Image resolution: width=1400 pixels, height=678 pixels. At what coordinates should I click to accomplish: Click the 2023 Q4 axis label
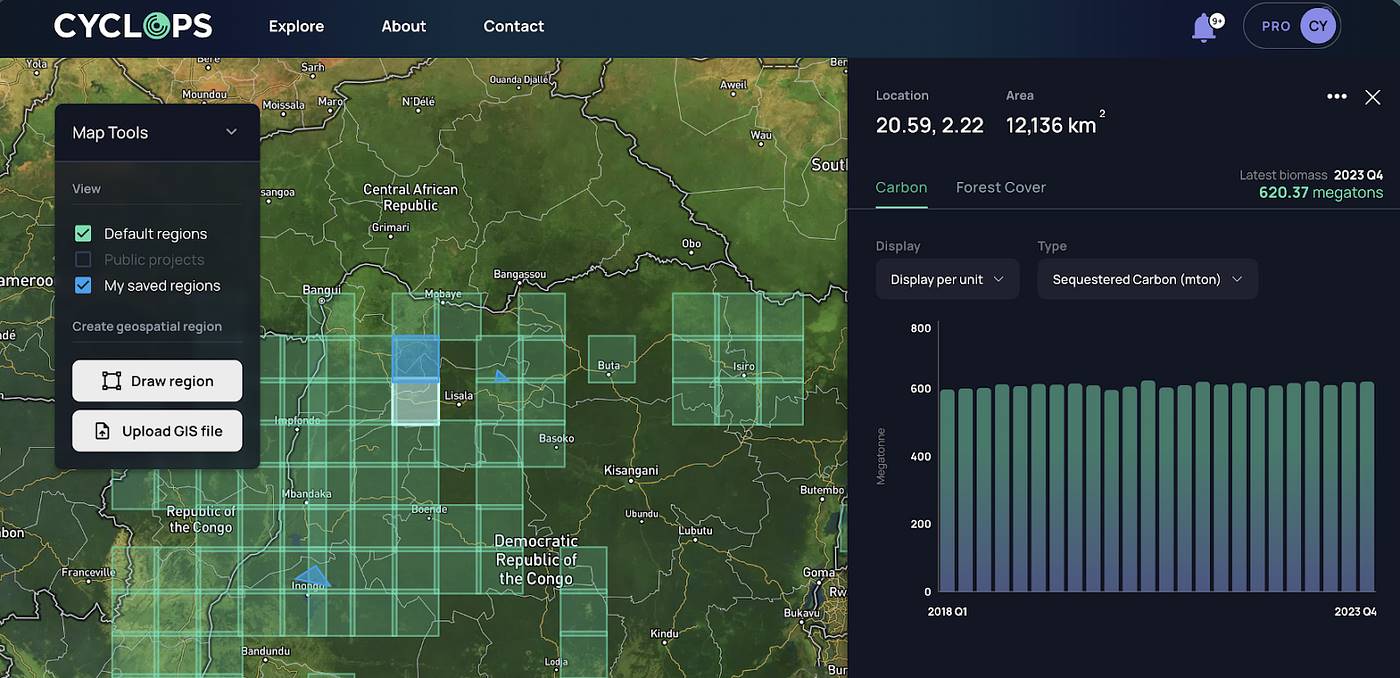pyautogui.click(x=1355, y=611)
